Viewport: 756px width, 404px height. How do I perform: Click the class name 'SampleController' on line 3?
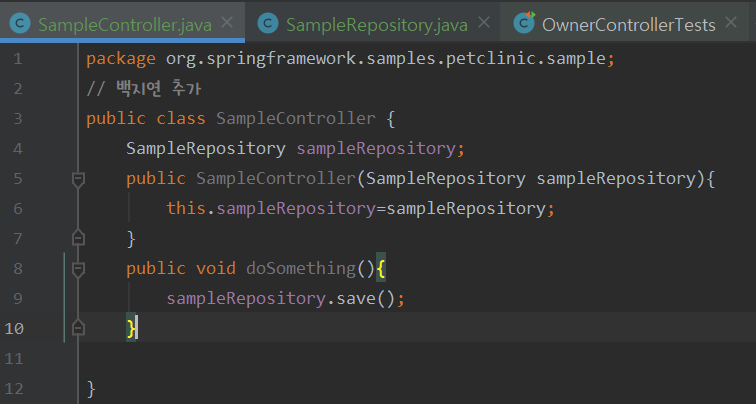click(296, 119)
